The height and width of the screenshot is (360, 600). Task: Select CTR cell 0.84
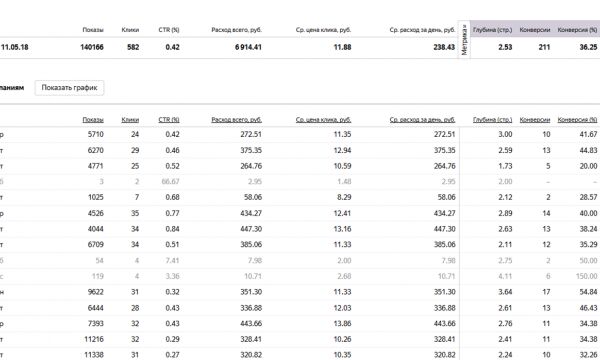point(173,229)
